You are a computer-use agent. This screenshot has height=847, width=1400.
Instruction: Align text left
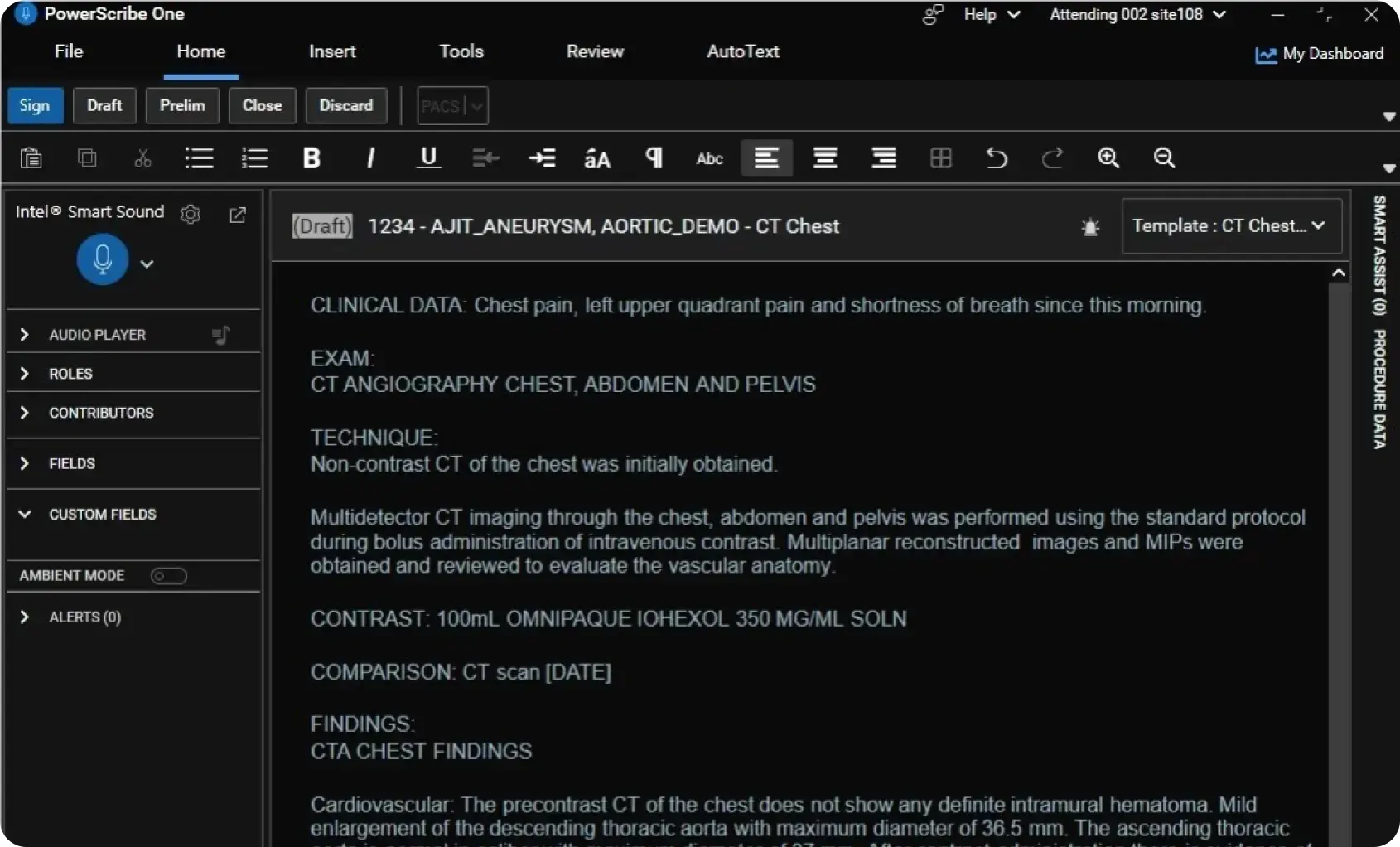766,157
